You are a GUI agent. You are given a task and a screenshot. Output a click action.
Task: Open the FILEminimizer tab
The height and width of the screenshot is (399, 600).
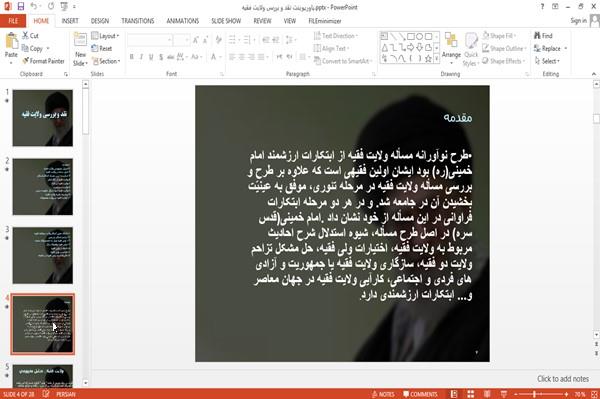[x=325, y=21]
